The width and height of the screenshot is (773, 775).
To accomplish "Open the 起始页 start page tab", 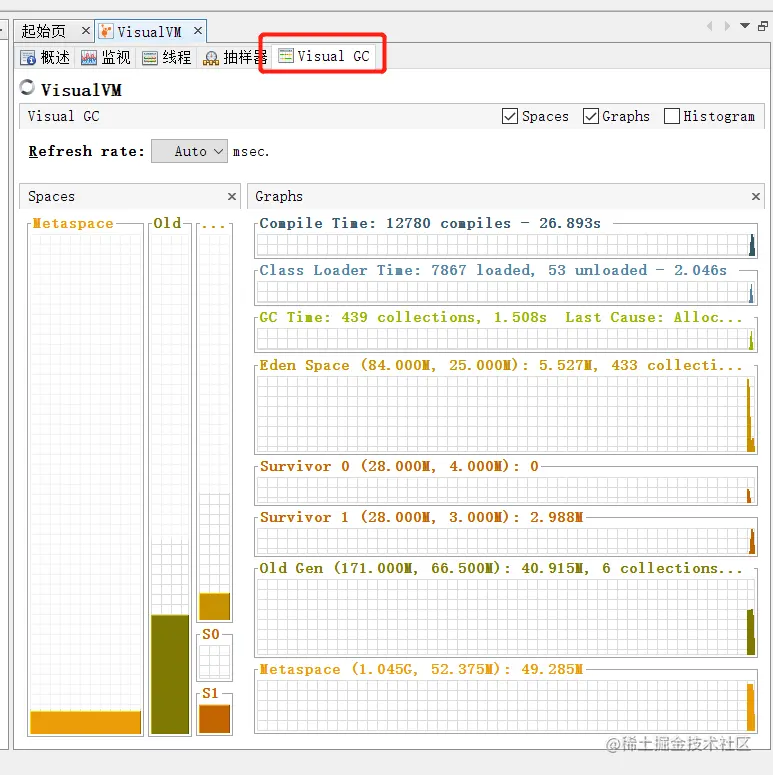I will 43,32.
